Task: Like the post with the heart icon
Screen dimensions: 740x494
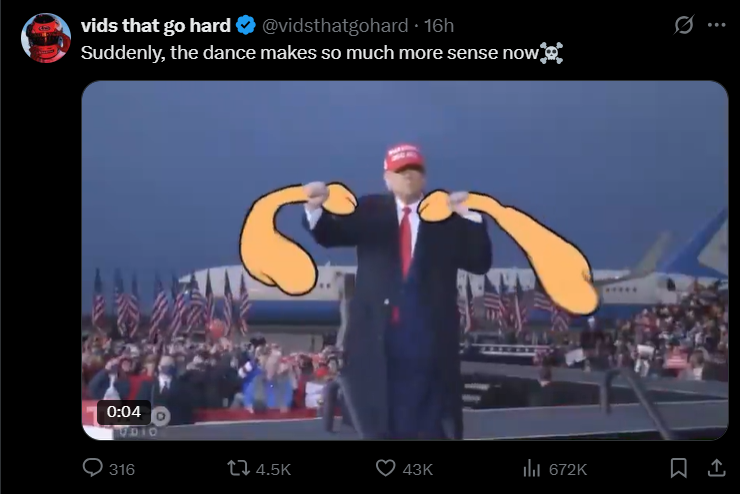Action: [x=385, y=468]
